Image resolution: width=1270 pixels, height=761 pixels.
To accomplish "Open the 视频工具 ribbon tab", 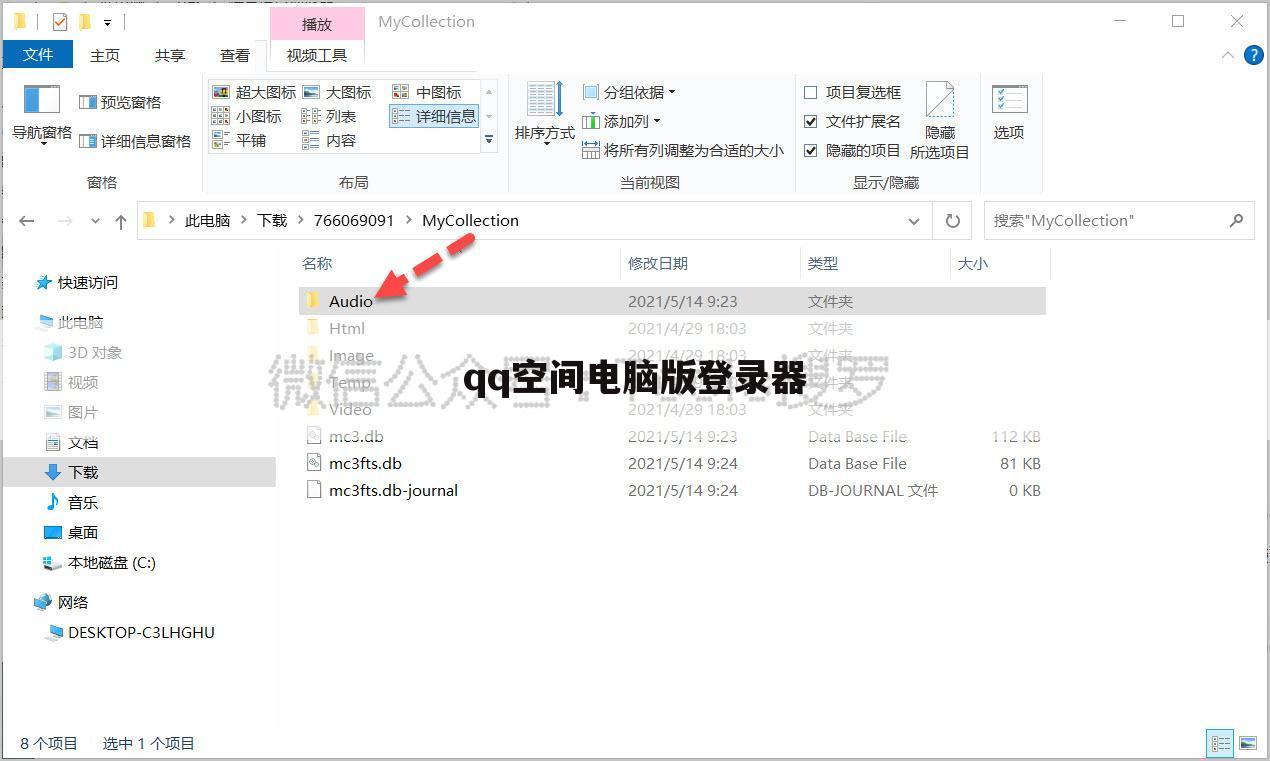I will [x=317, y=55].
